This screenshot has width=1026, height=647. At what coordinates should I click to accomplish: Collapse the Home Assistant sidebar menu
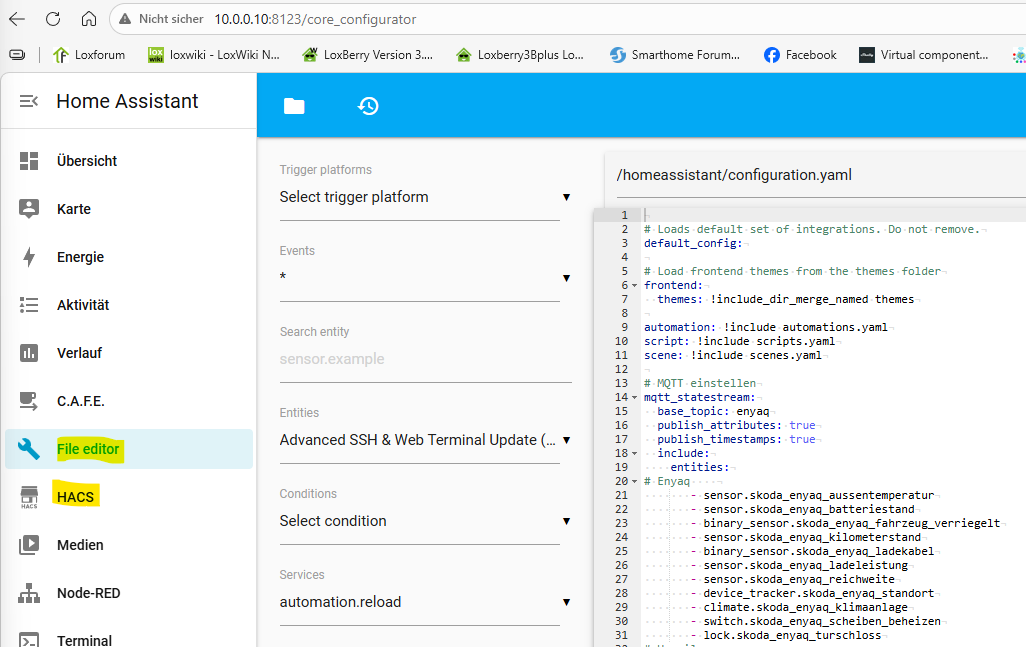(x=29, y=101)
